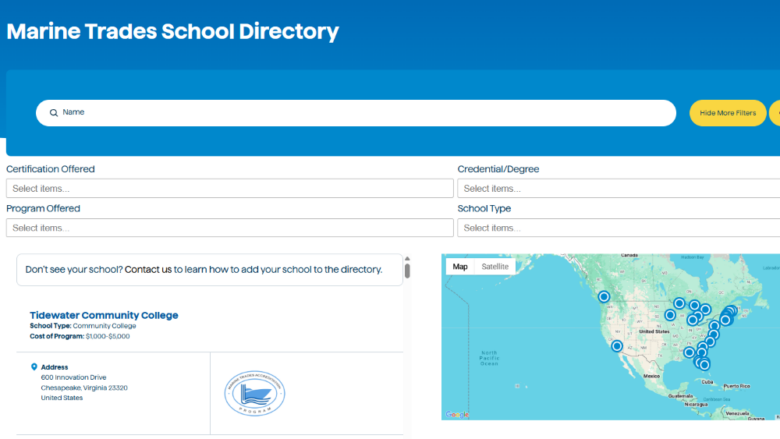Screen dimensions: 780x439
Task: Click the 'Chesapeake, Virginia 23320' text
Action: 84,388
